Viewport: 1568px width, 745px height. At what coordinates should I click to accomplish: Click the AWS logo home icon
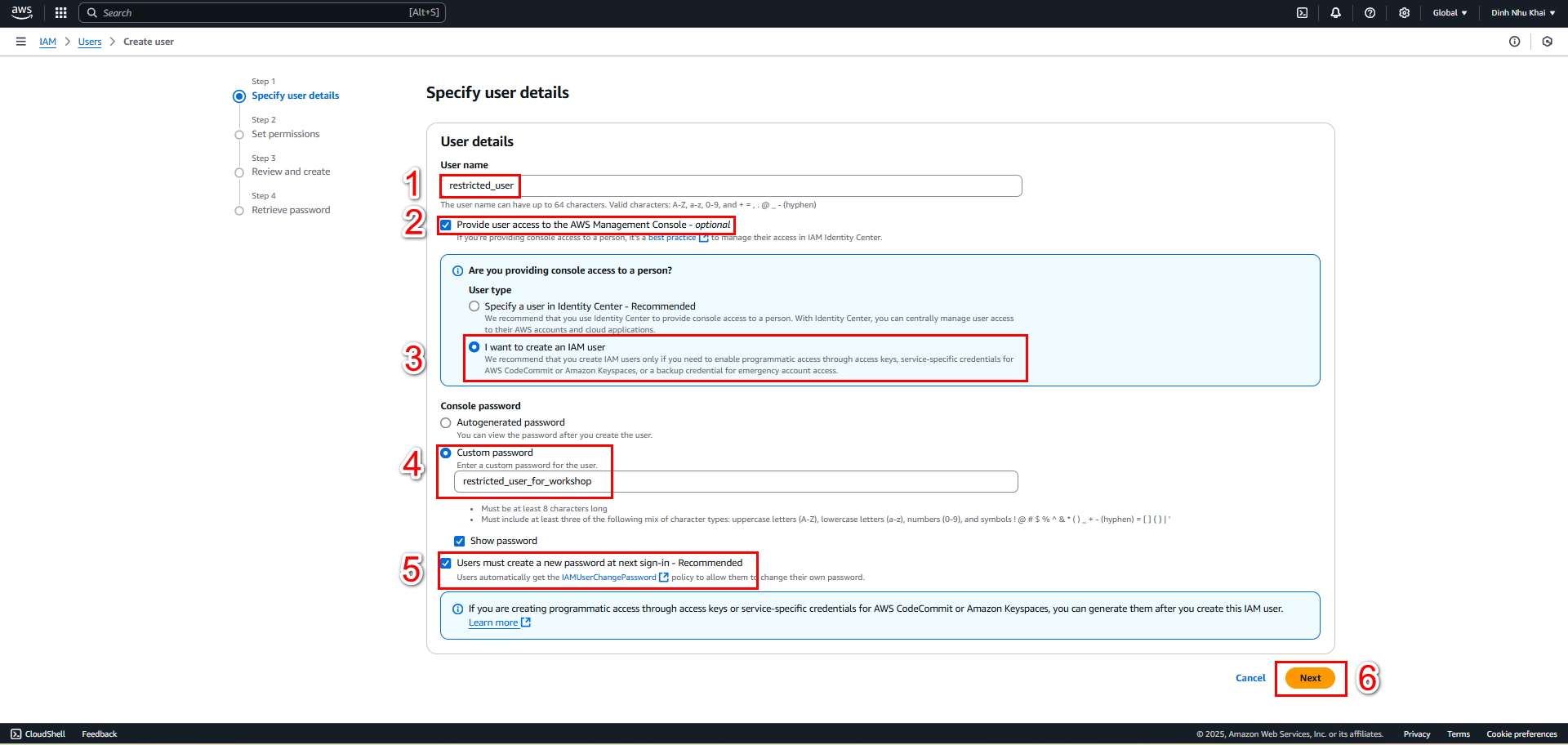(22, 12)
